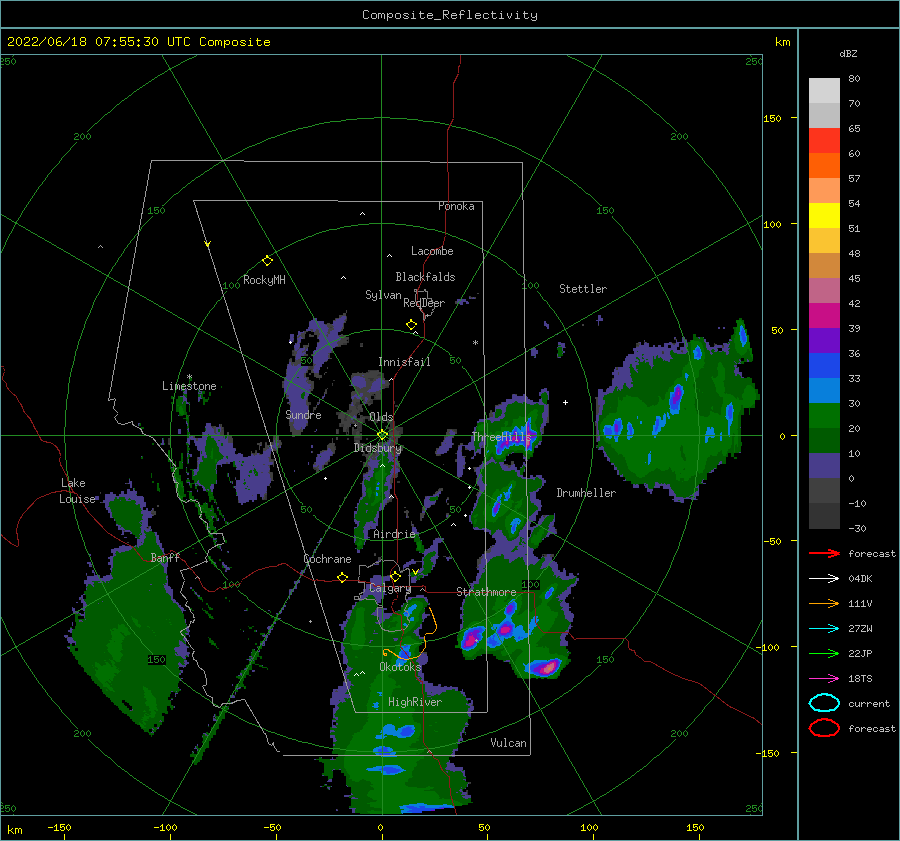Pick the purple 36–39 dBZ color swatch

click(x=824, y=340)
